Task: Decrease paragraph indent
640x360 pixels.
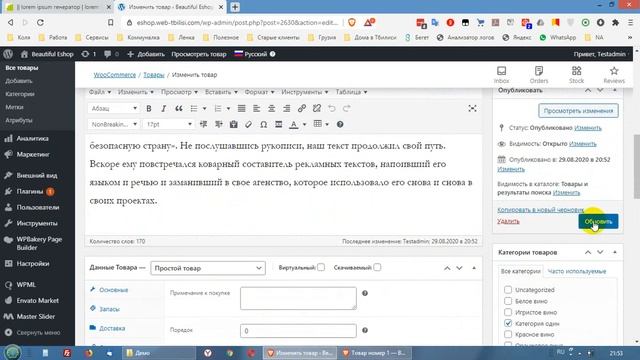Action: pyautogui.click(x=203, y=124)
